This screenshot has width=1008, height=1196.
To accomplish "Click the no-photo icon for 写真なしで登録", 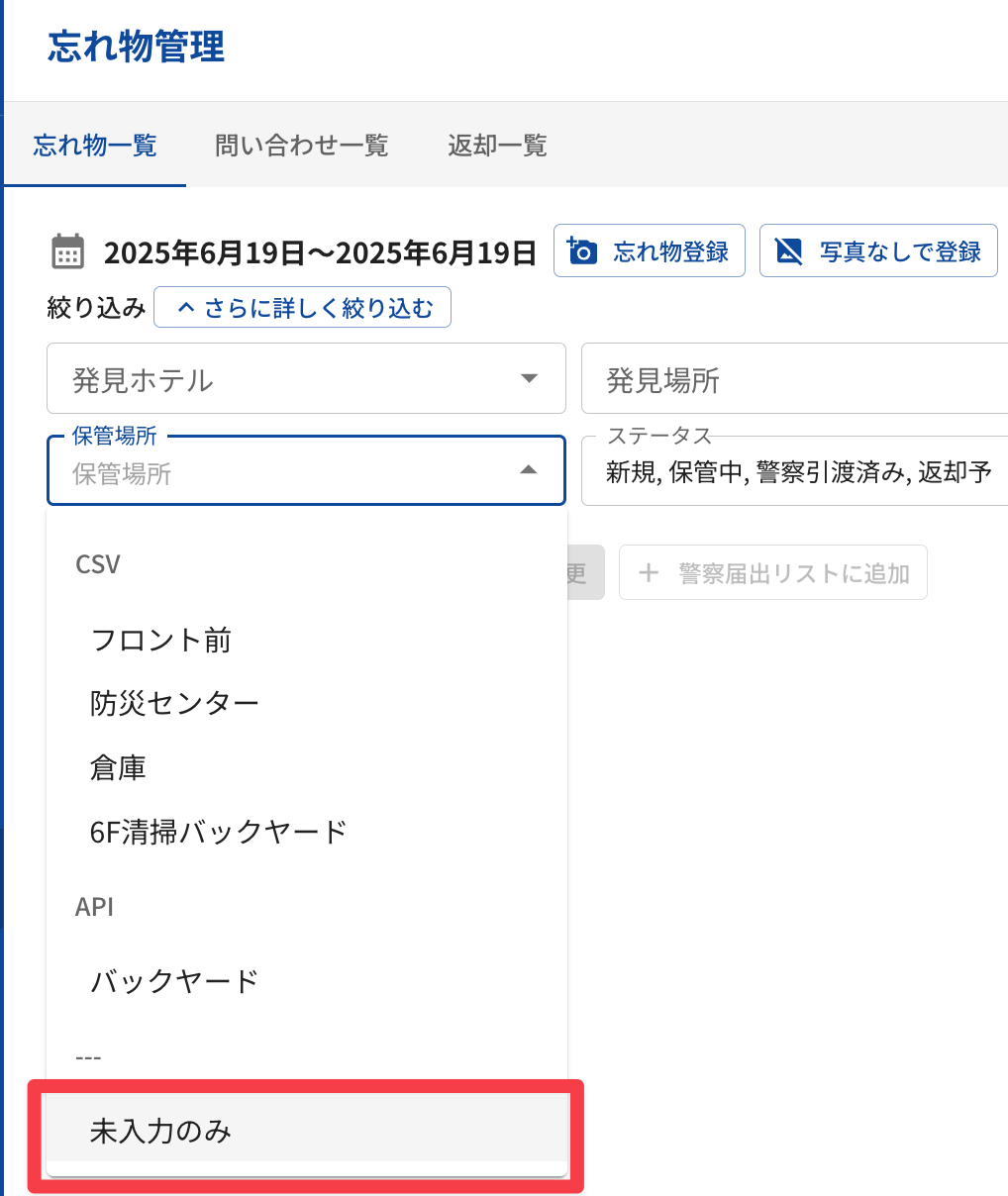I will (x=788, y=250).
